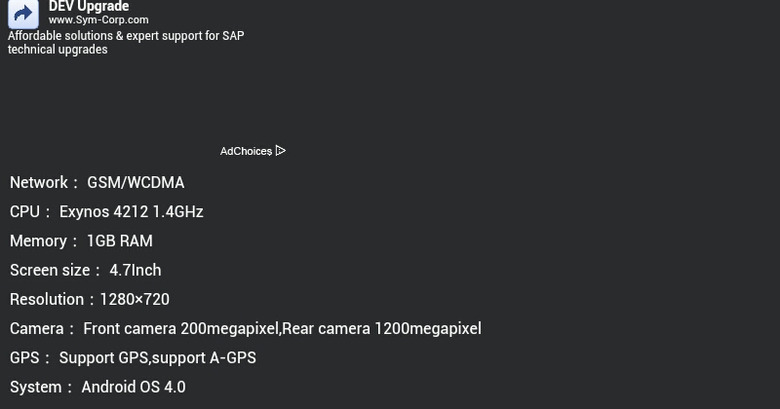This screenshot has height=409, width=780.
Task: Click the 'Front camera 200megapixel' text
Action: pos(181,329)
